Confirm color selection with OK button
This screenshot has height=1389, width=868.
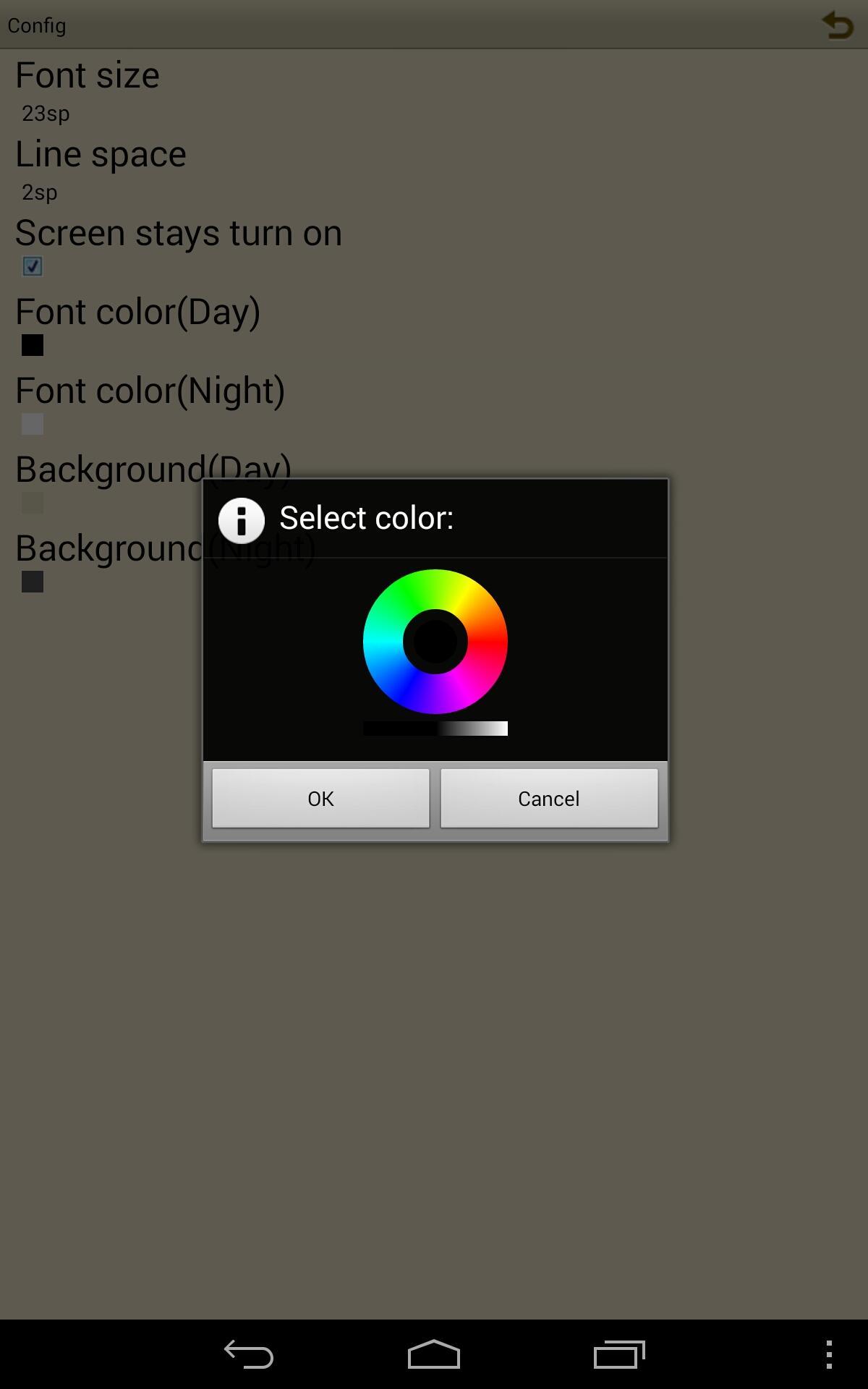point(320,798)
